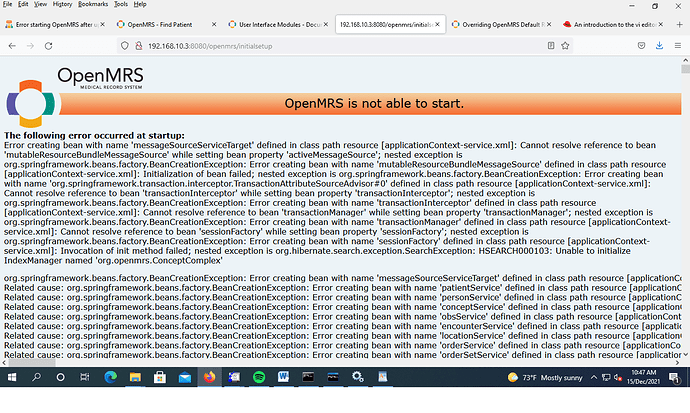The width and height of the screenshot is (690, 413).
Task: Open the File menu
Action: [7, 4]
